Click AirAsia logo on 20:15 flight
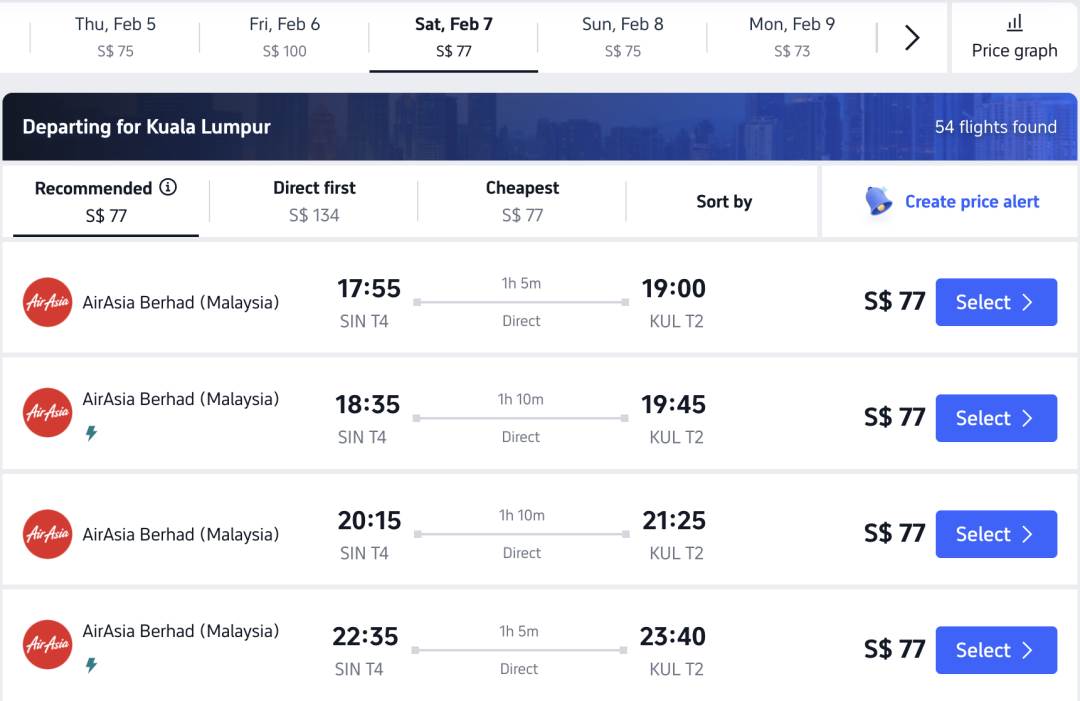The image size is (1080, 701). click(47, 534)
